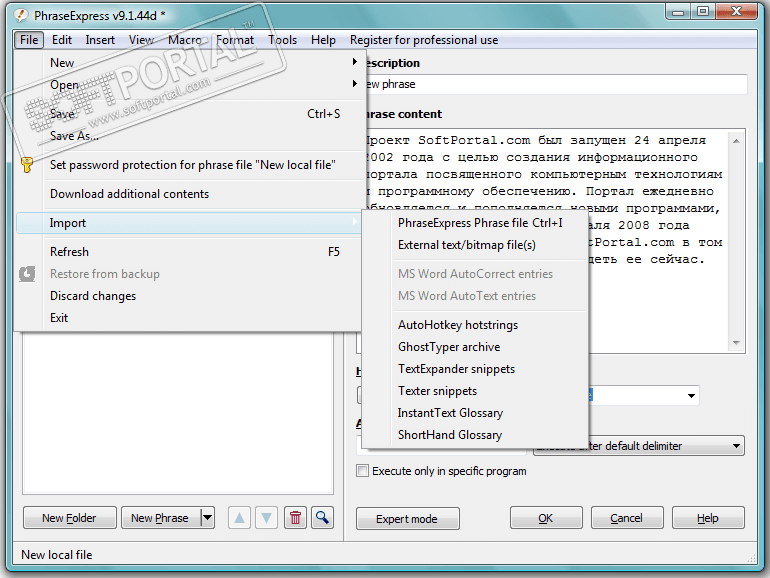Select Download additional contents
The height and width of the screenshot is (578, 770).
click(x=191, y=194)
